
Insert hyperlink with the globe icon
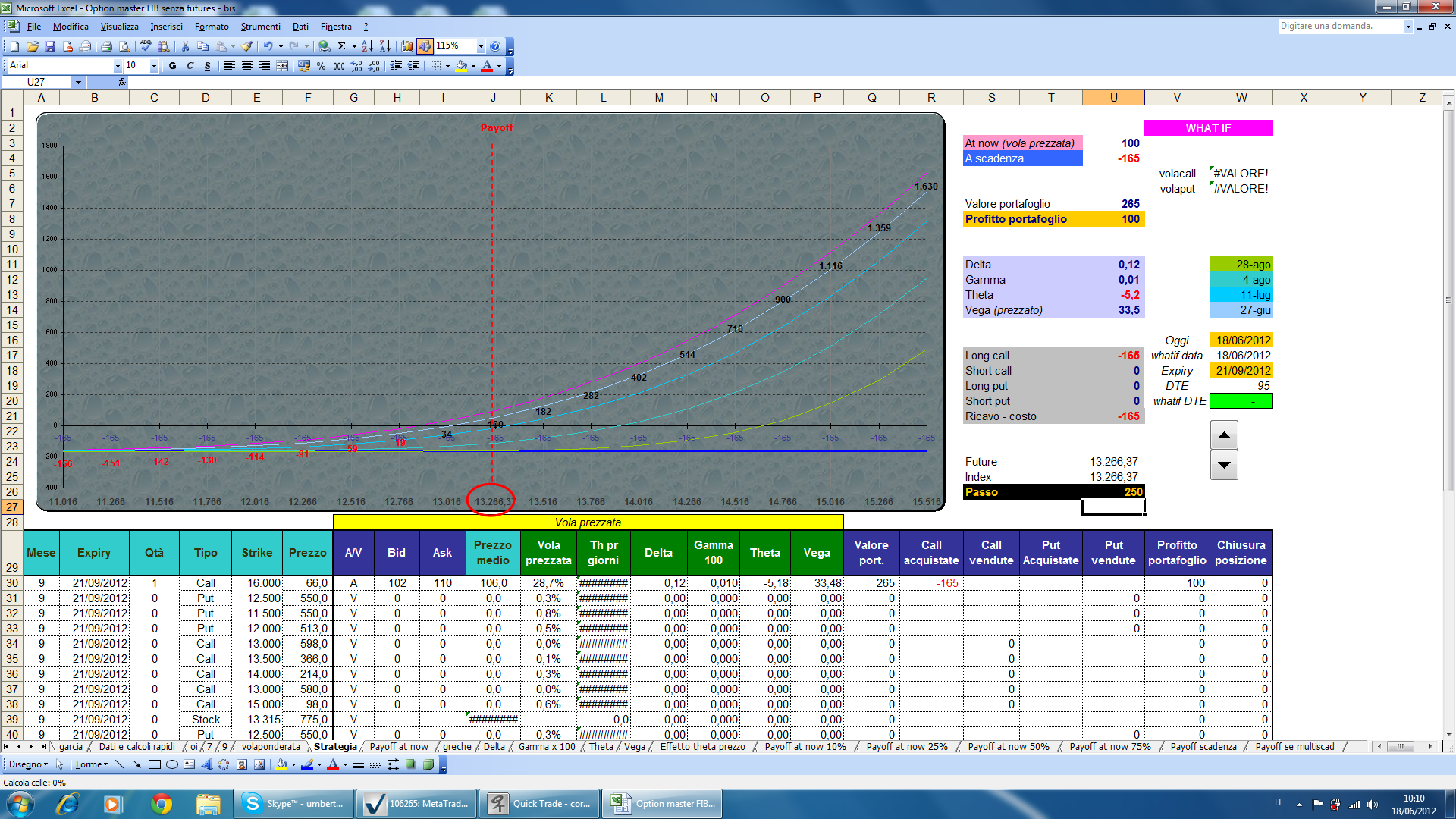325,46
